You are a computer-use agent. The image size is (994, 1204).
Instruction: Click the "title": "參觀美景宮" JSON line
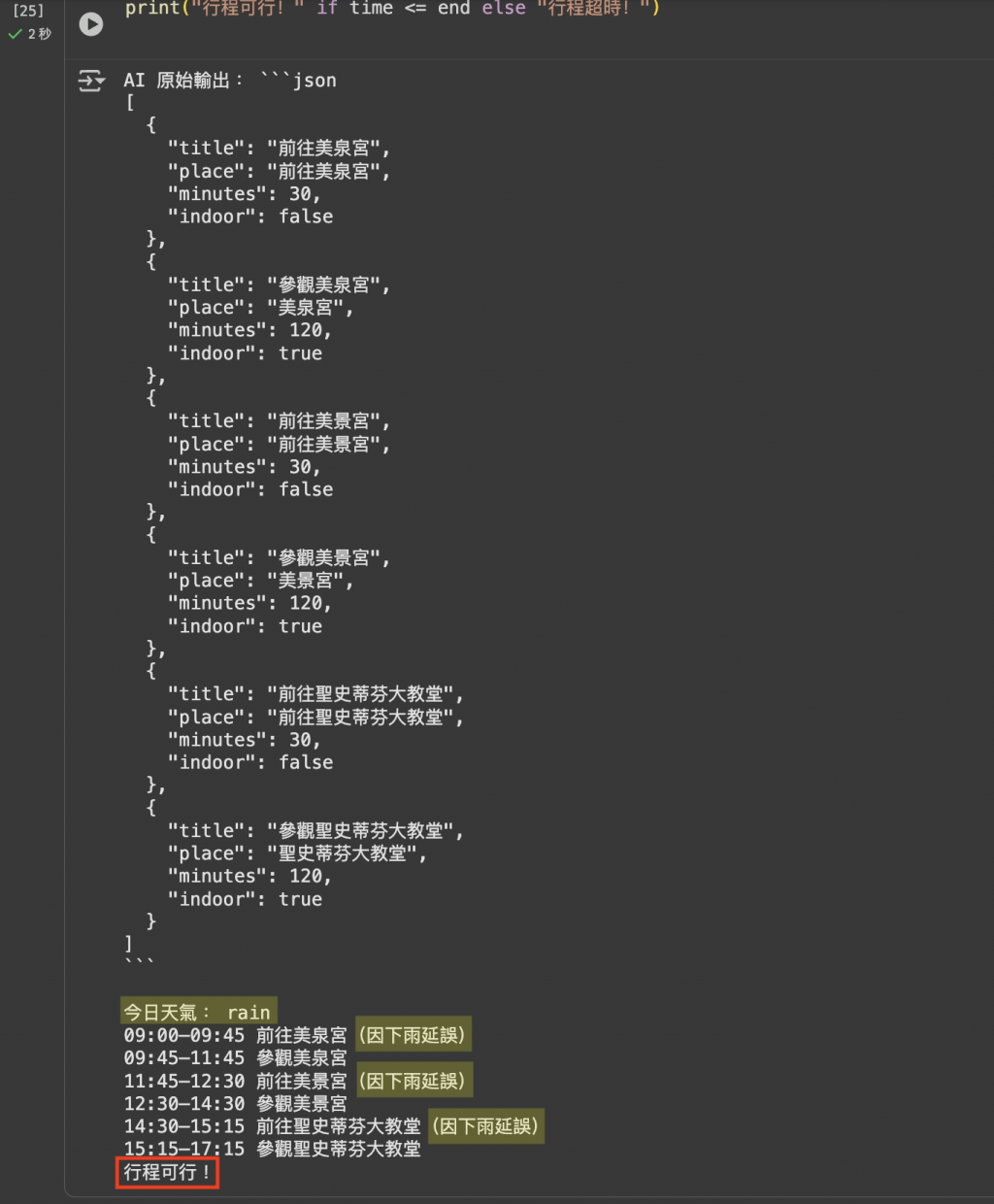pyautogui.click(x=279, y=558)
